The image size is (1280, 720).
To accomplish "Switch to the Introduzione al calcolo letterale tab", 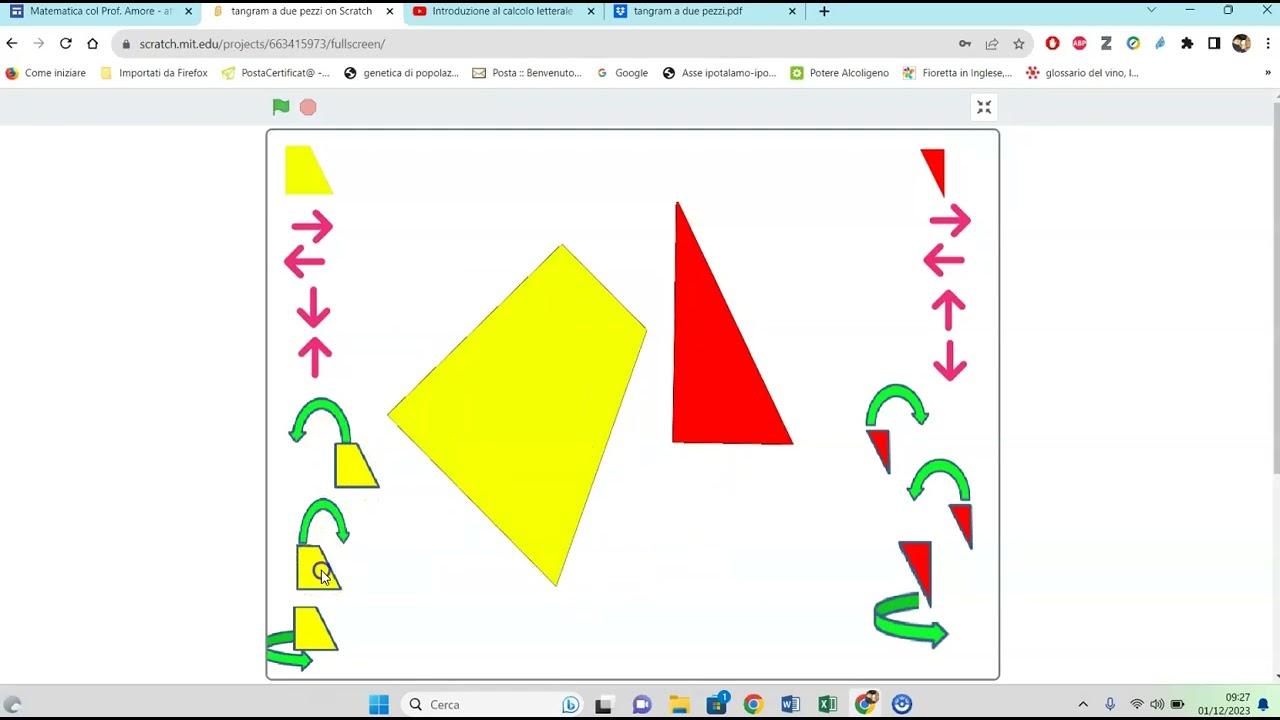I will (x=502, y=11).
